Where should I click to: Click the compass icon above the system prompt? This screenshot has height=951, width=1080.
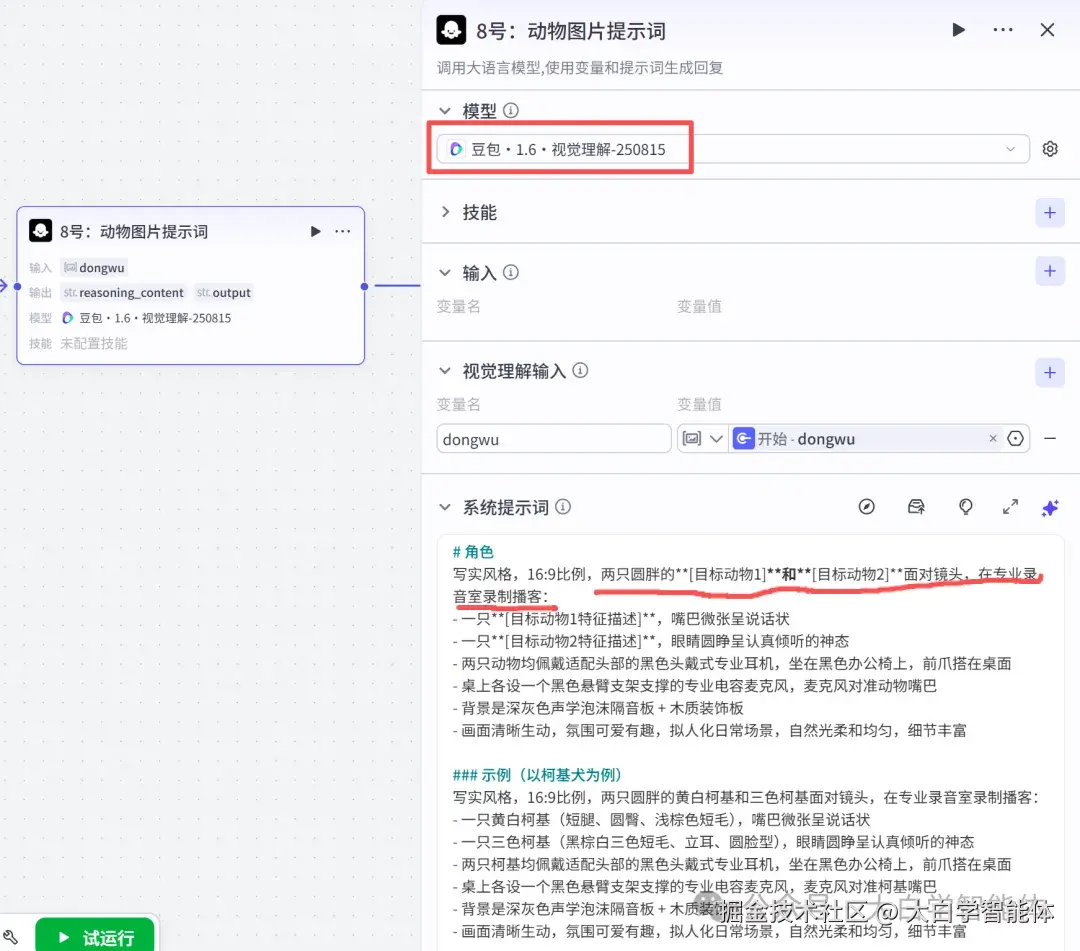(866, 507)
